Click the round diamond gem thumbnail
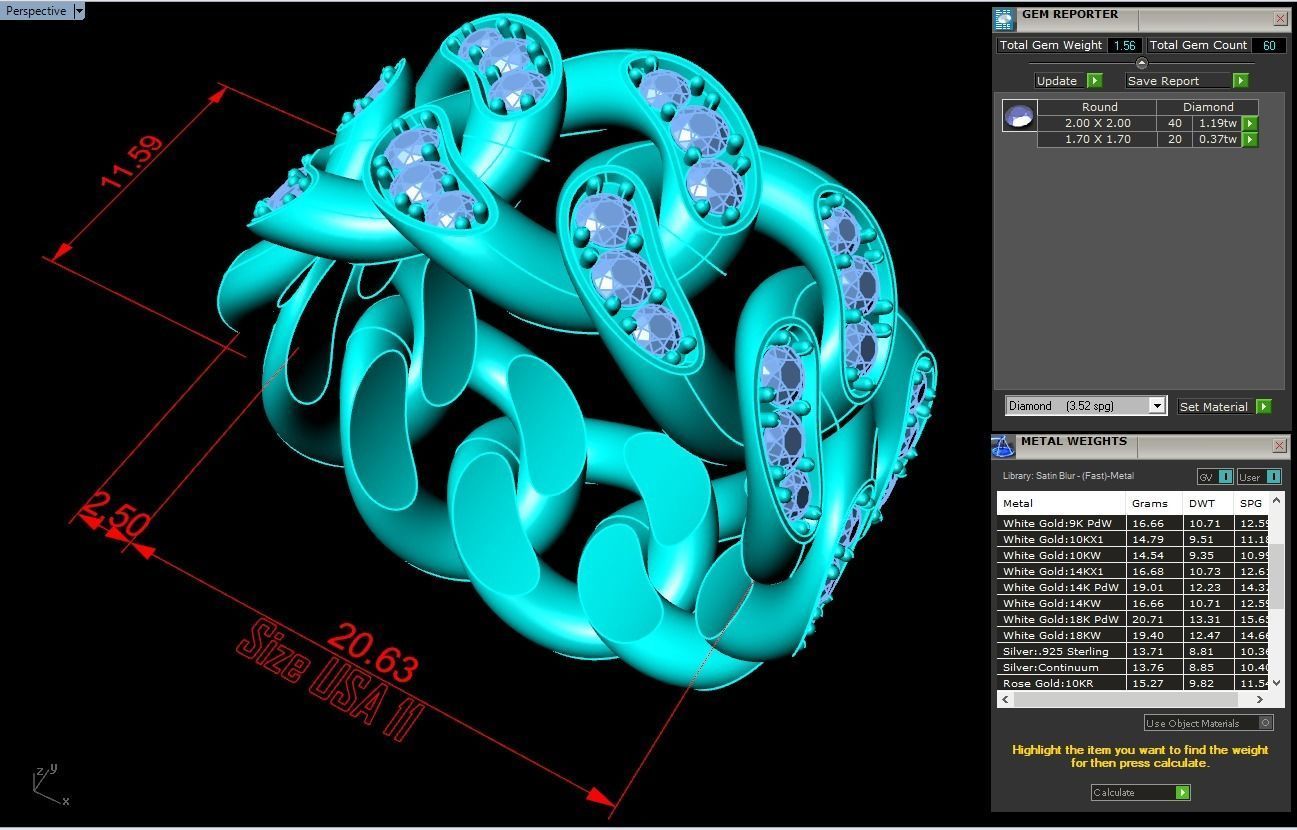The width and height of the screenshot is (1297, 830). point(1019,116)
